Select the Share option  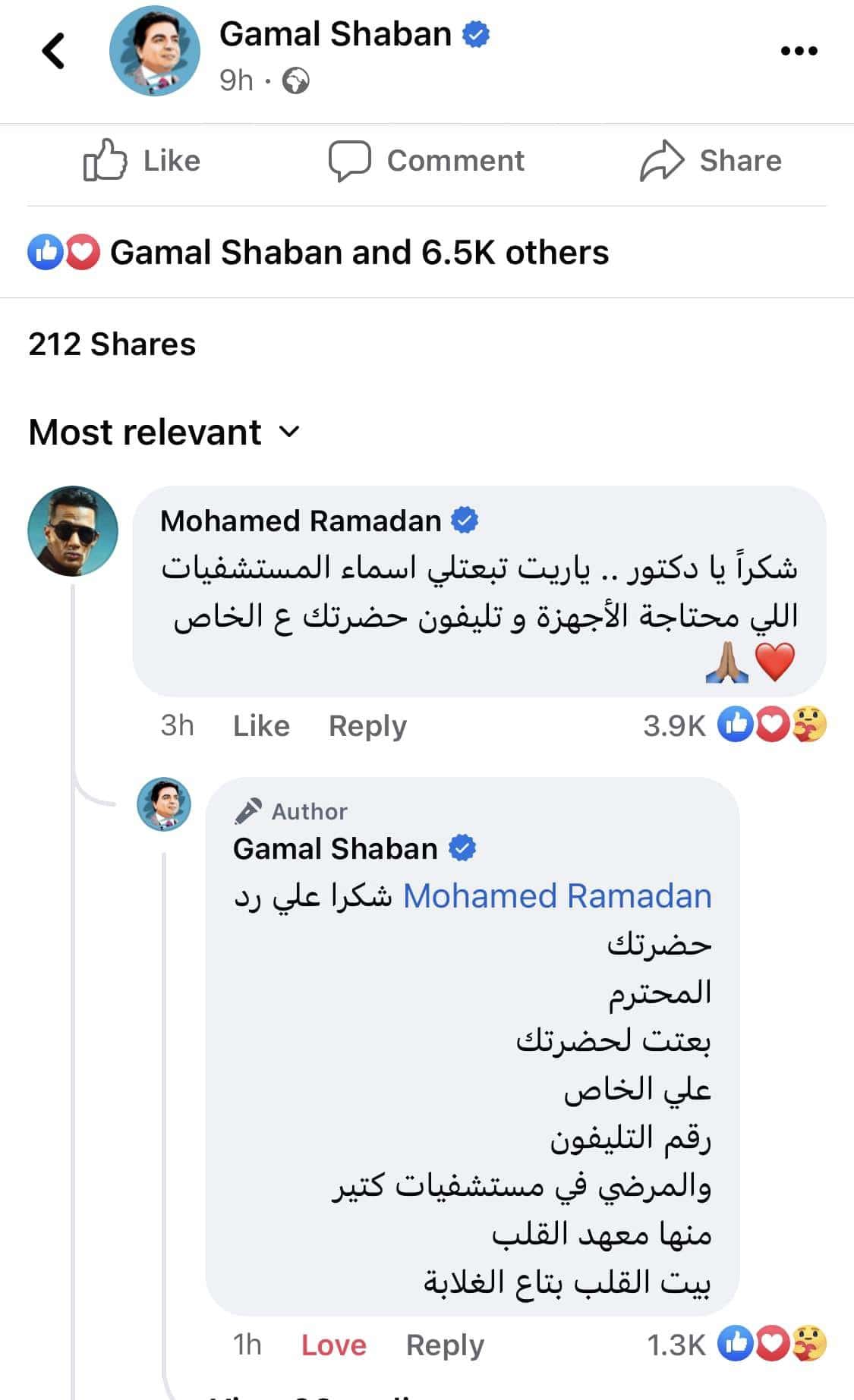(x=711, y=160)
